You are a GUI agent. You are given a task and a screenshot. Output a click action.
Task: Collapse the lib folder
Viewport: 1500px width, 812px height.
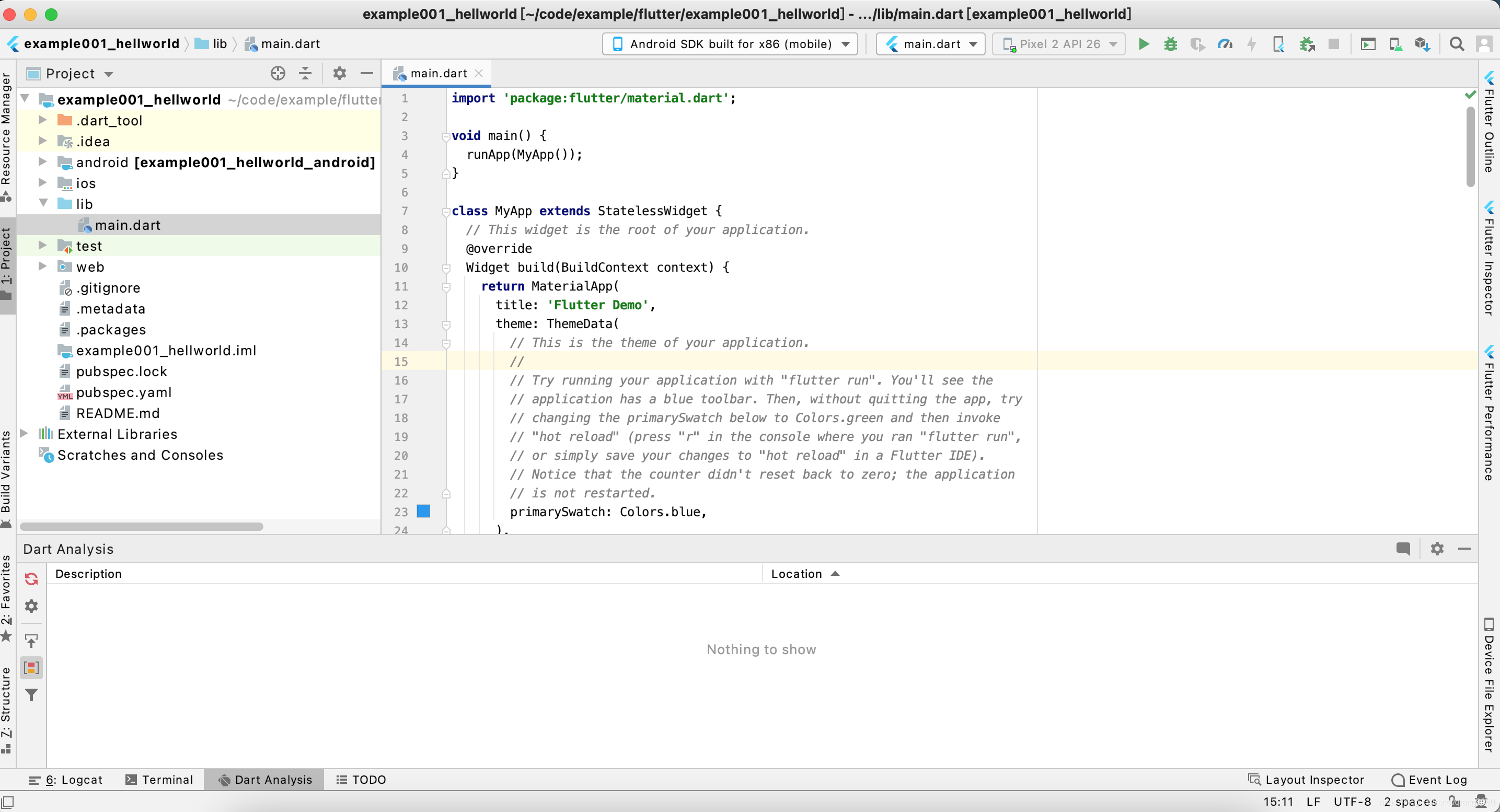pos(42,203)
